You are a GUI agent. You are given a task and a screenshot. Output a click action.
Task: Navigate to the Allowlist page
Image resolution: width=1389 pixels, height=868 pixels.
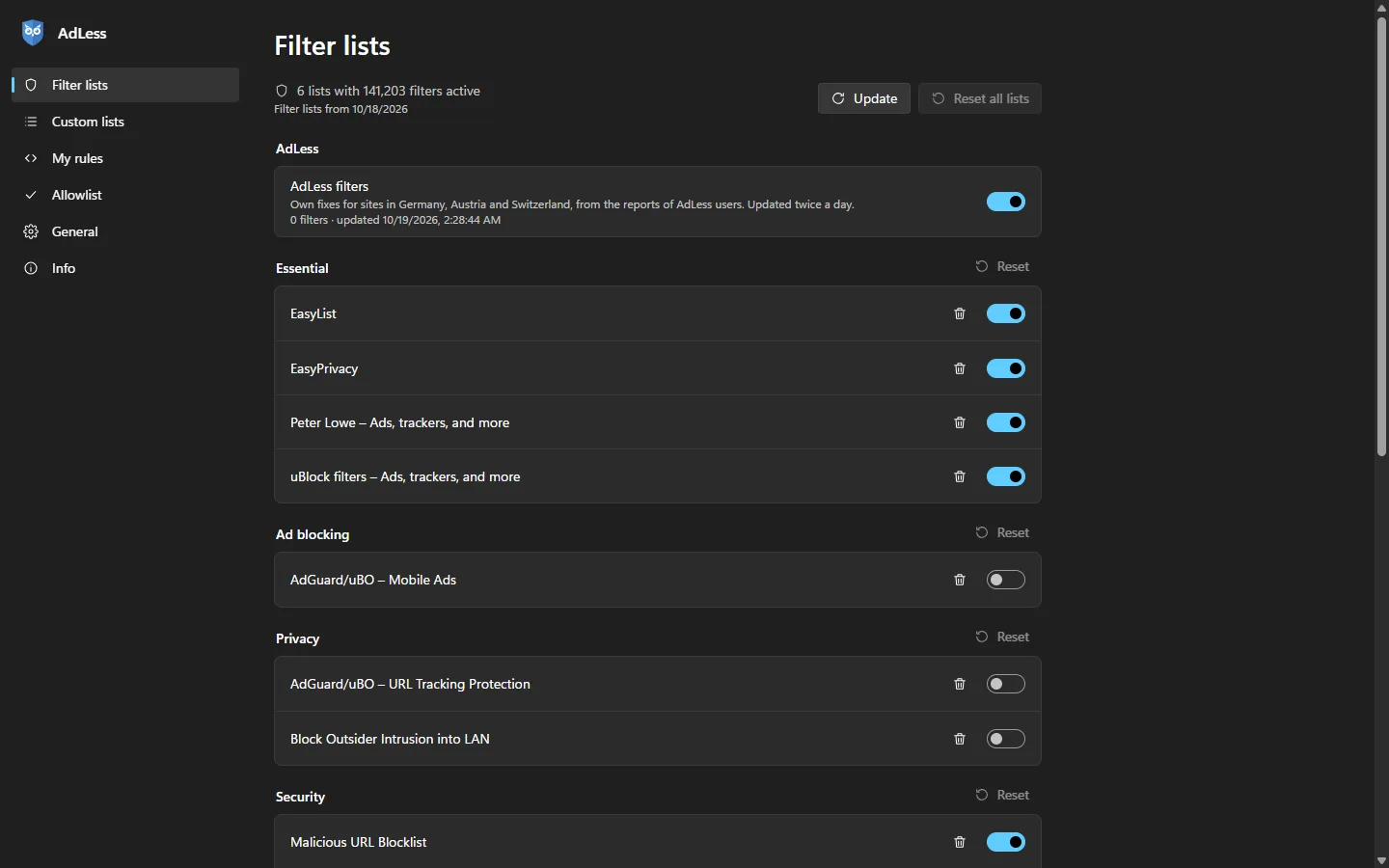coord(125,195)
